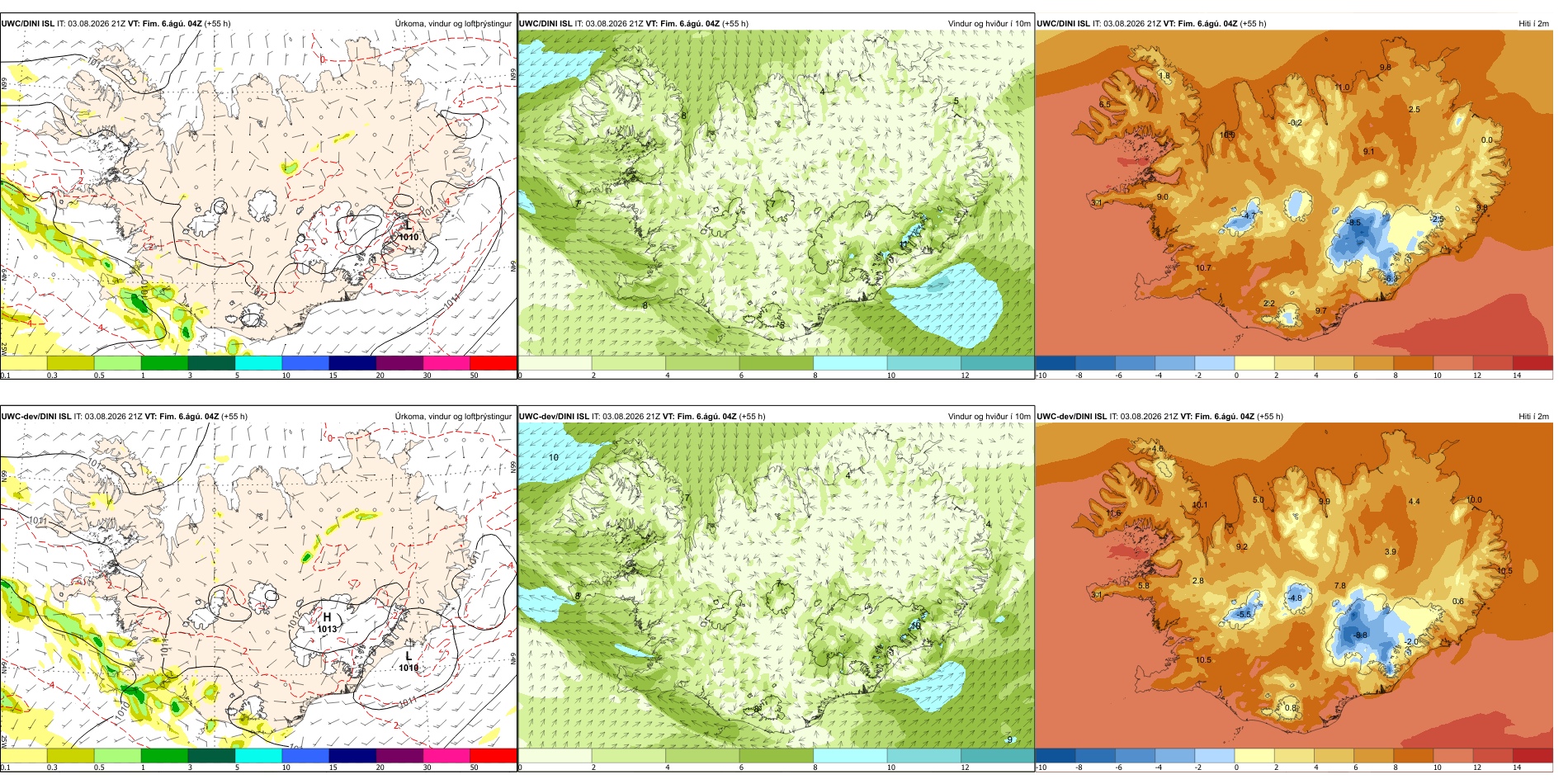
Task: Click the yellow 0.1 swatch in UWC-dev precipitation legend
Action: point(23,755)
